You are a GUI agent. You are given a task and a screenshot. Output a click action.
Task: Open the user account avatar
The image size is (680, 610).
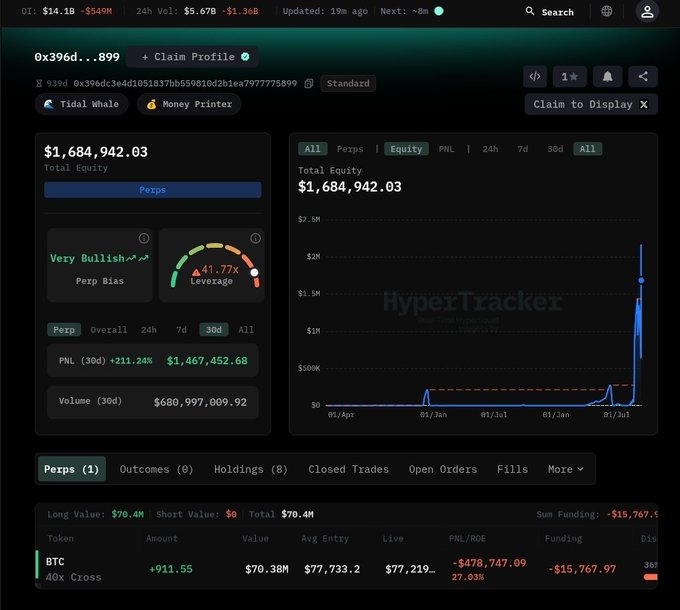647,12
